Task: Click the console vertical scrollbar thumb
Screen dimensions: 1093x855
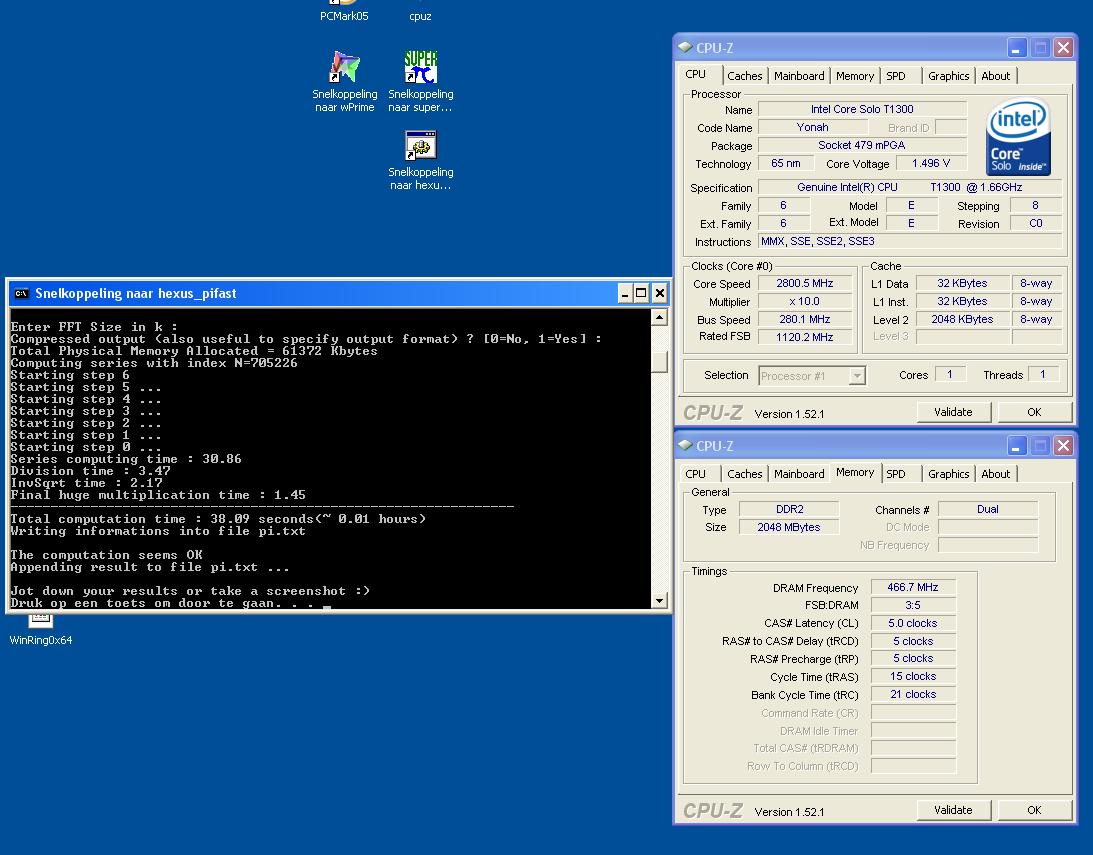Action: pos(659,362)
